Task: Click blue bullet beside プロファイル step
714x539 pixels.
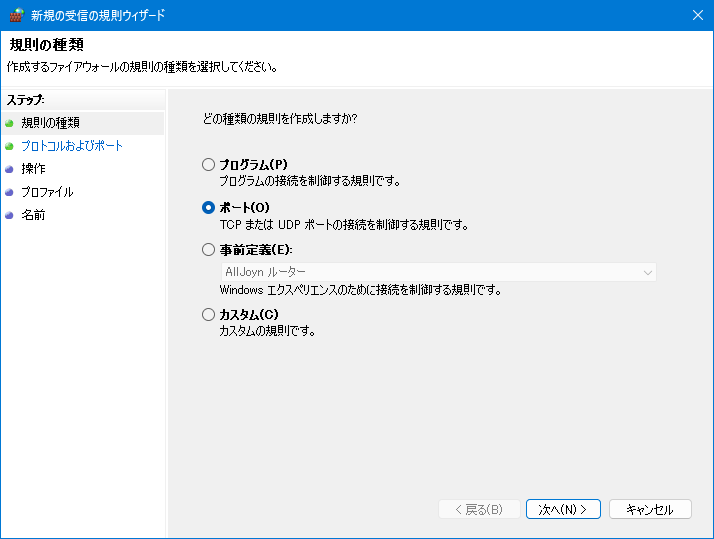Action: point(9,192)
